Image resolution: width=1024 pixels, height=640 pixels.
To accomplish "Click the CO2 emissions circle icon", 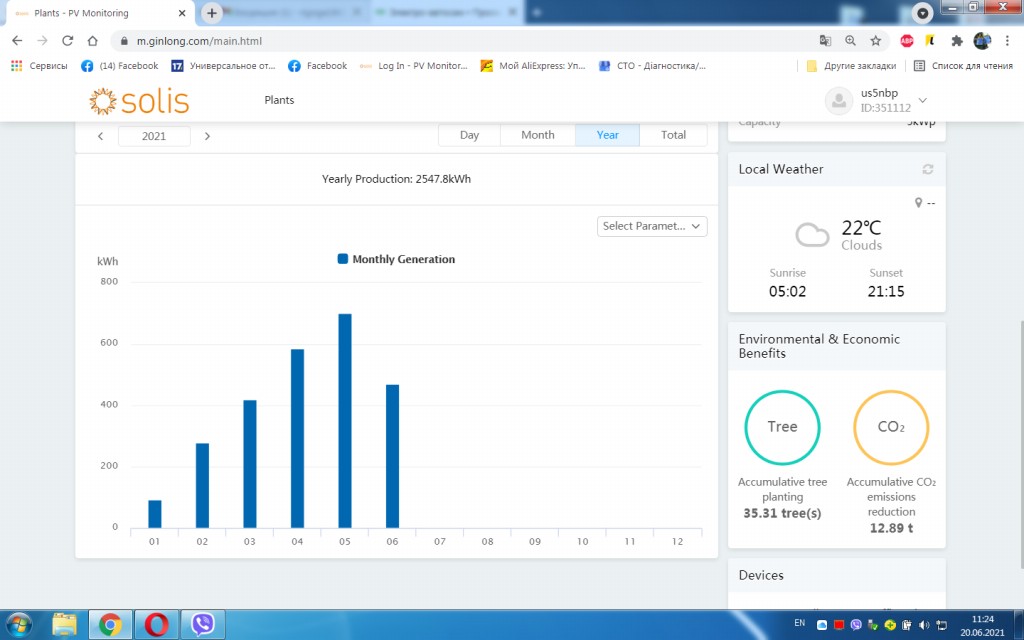I will pyautogui.click(x=890, y=427).
